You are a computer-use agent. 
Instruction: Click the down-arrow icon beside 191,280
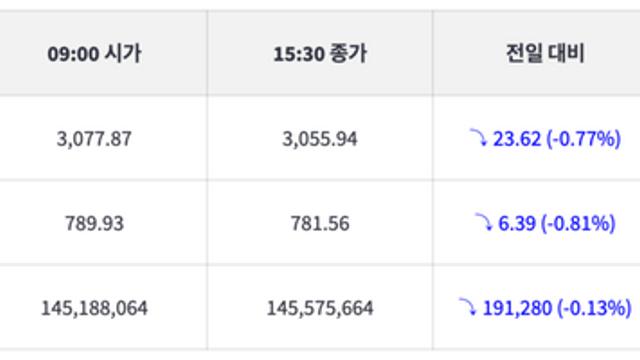pos(468,307)
